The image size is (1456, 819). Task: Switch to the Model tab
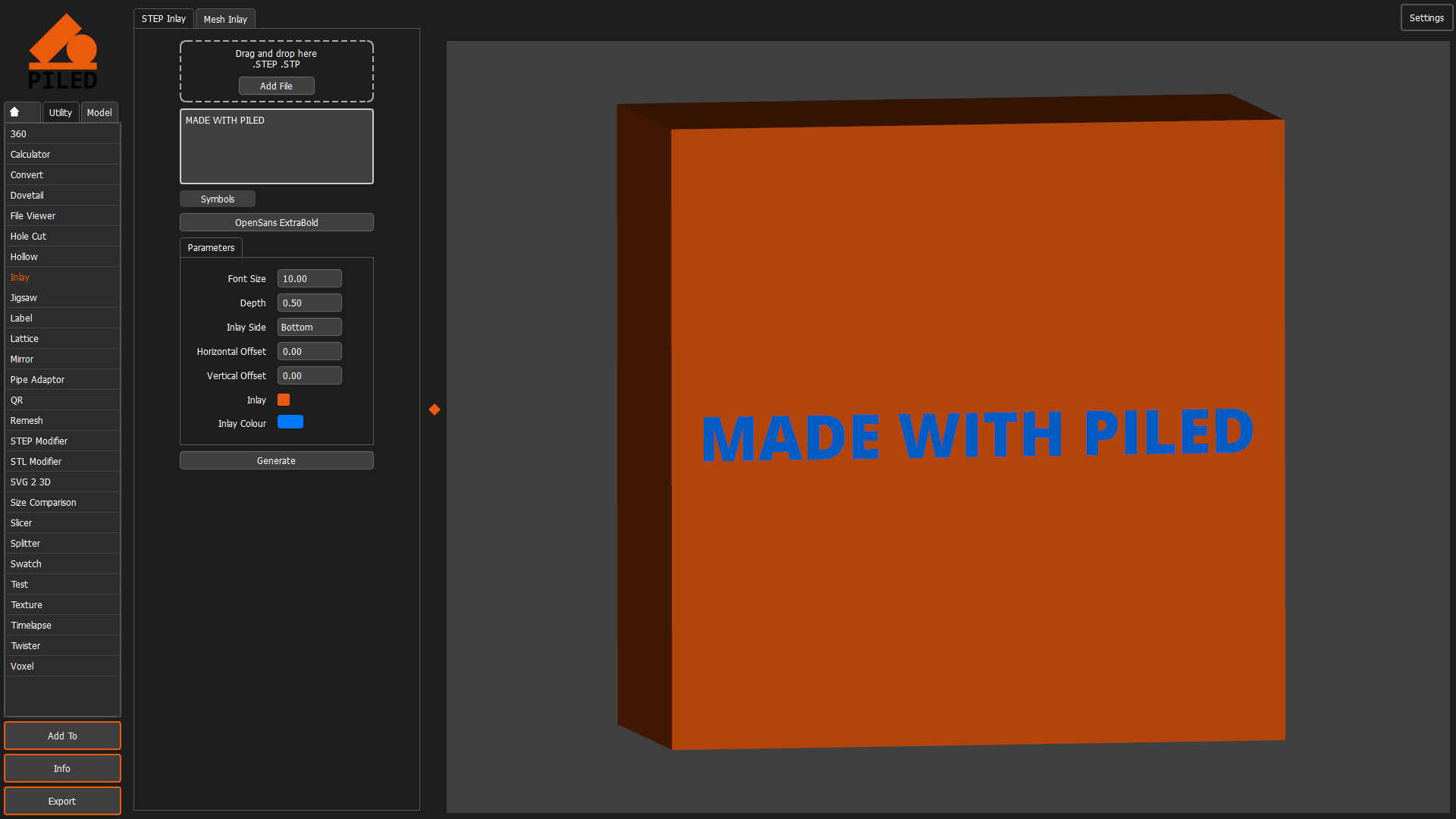click(x=99, y=112)
